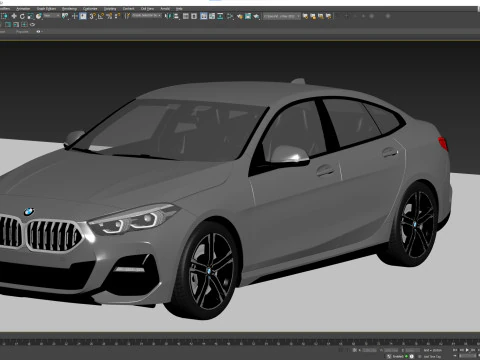Open the Schematic View icon
The height and width of the screenshot is (360, 480).
(x=220, y=16)
